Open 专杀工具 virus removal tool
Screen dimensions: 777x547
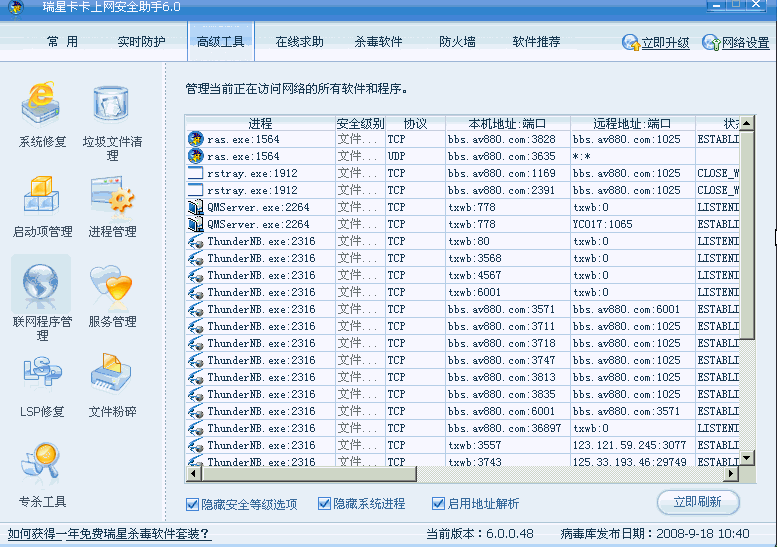[42, 465]
